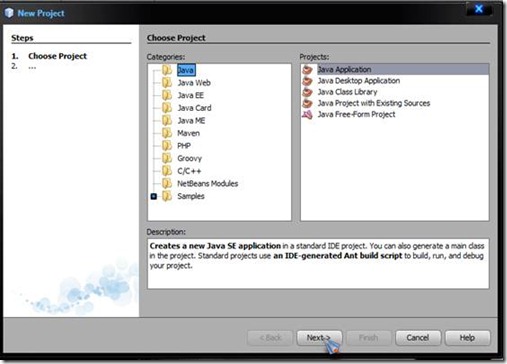Click the Java Class Library icon
Screen dimensions: 507x364
tap(307, 92)
